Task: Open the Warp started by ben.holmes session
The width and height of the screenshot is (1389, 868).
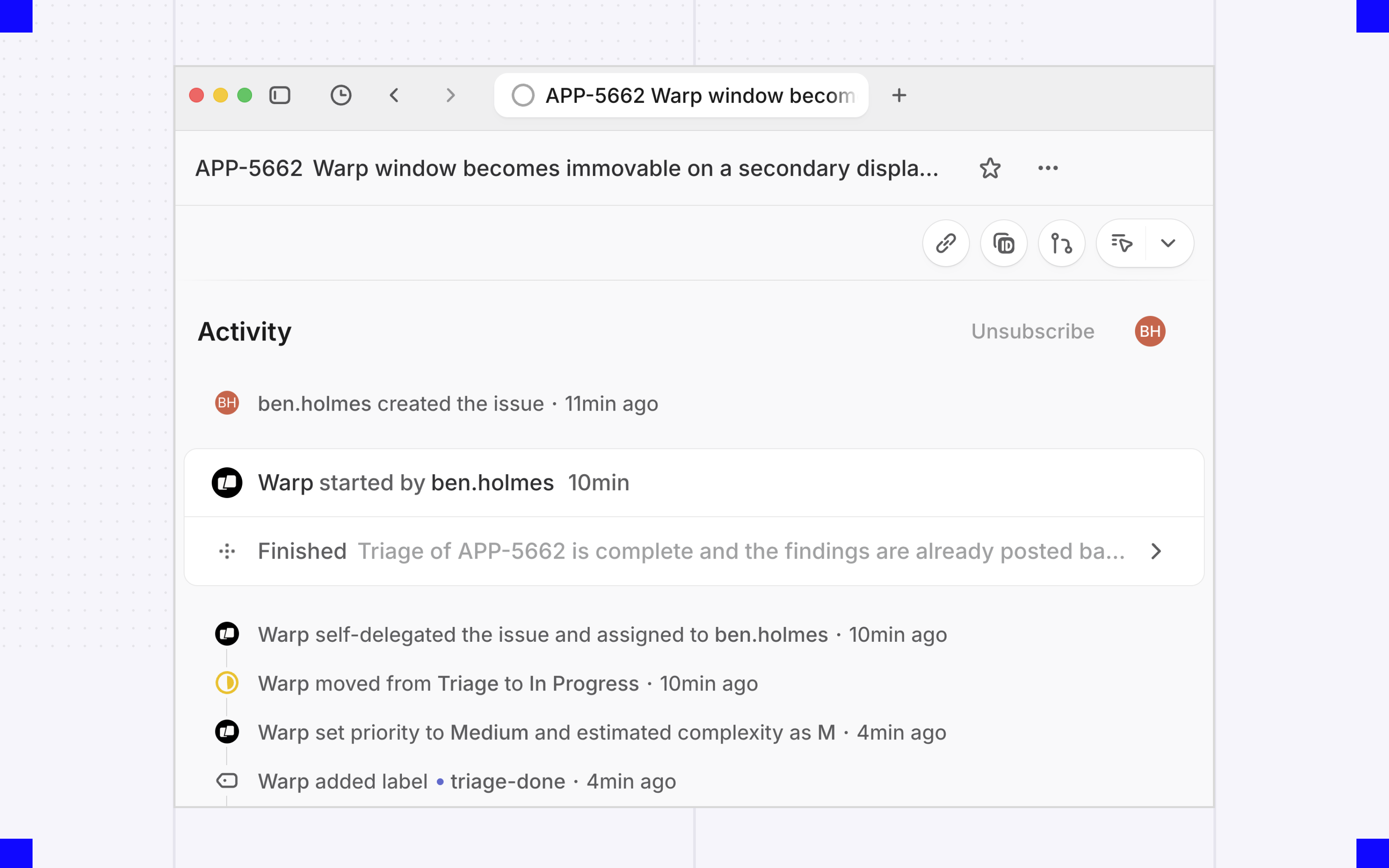Action: tap(694, 483)
